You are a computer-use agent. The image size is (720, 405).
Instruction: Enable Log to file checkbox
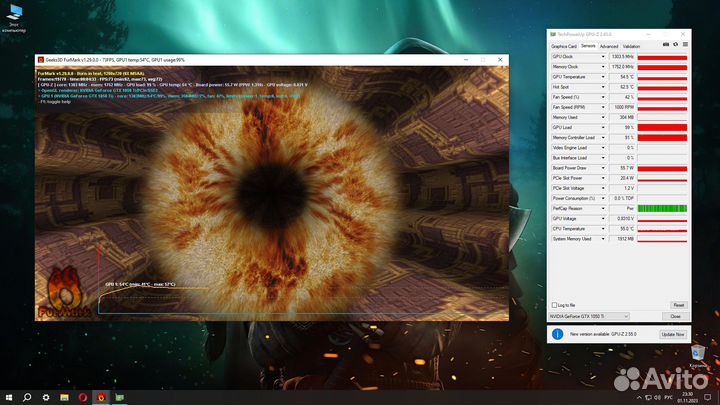(x=554, y=305)
